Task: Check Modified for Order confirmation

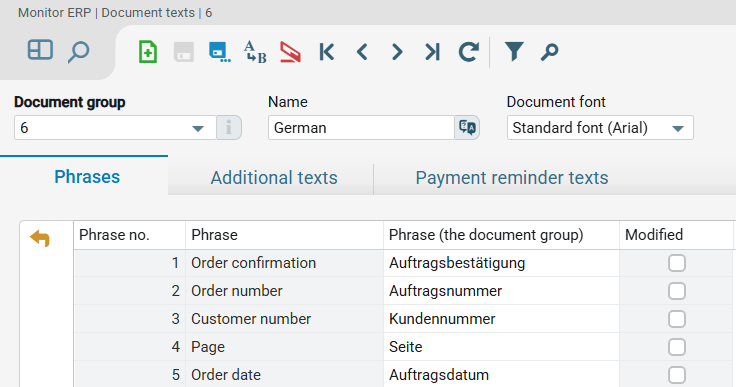Action: point(677,263)
